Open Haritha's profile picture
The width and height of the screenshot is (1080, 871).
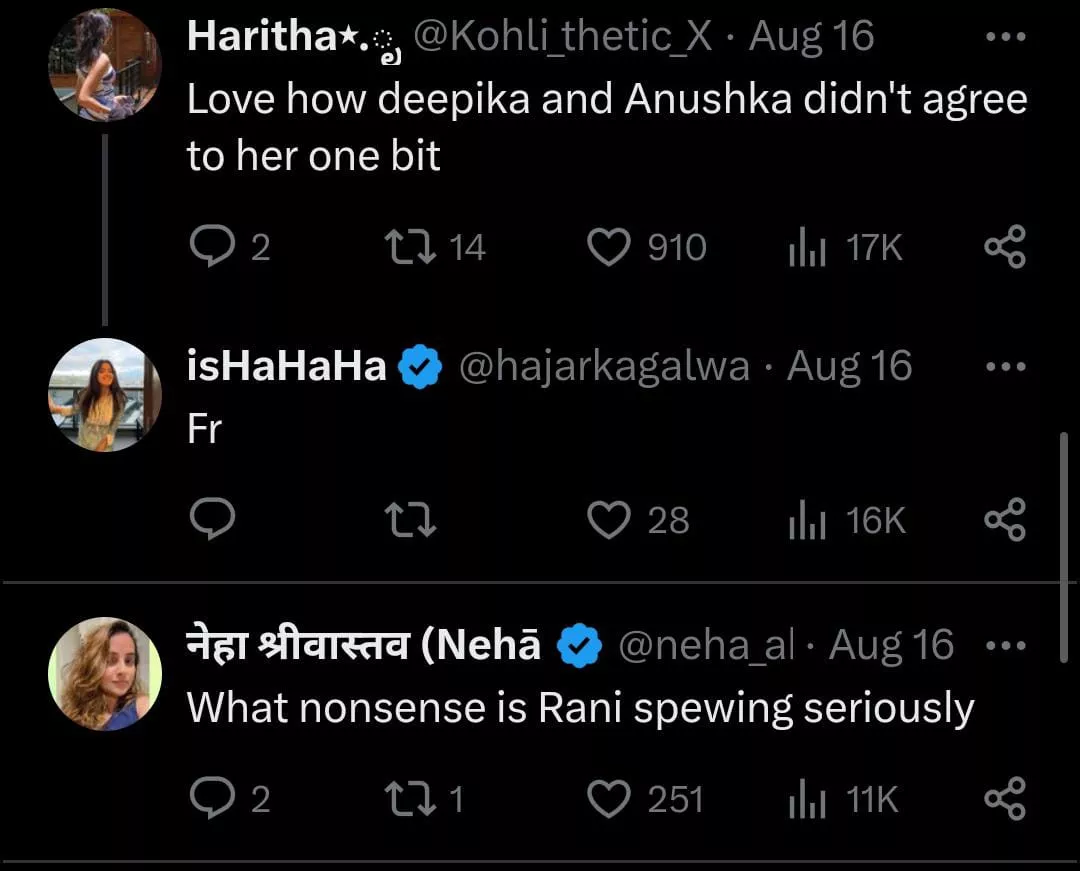coord(104,65)
